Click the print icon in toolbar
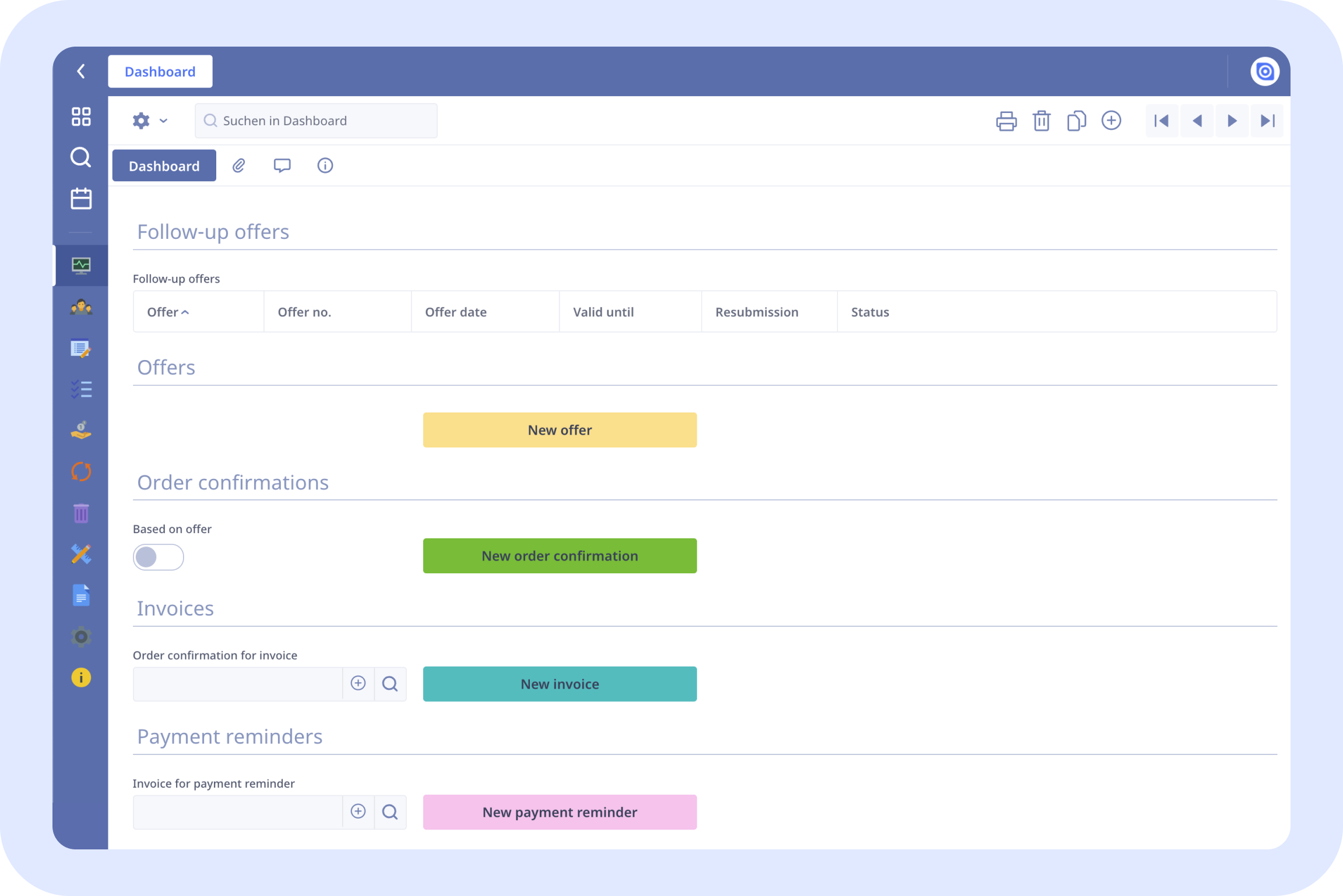 (1006, 121)
